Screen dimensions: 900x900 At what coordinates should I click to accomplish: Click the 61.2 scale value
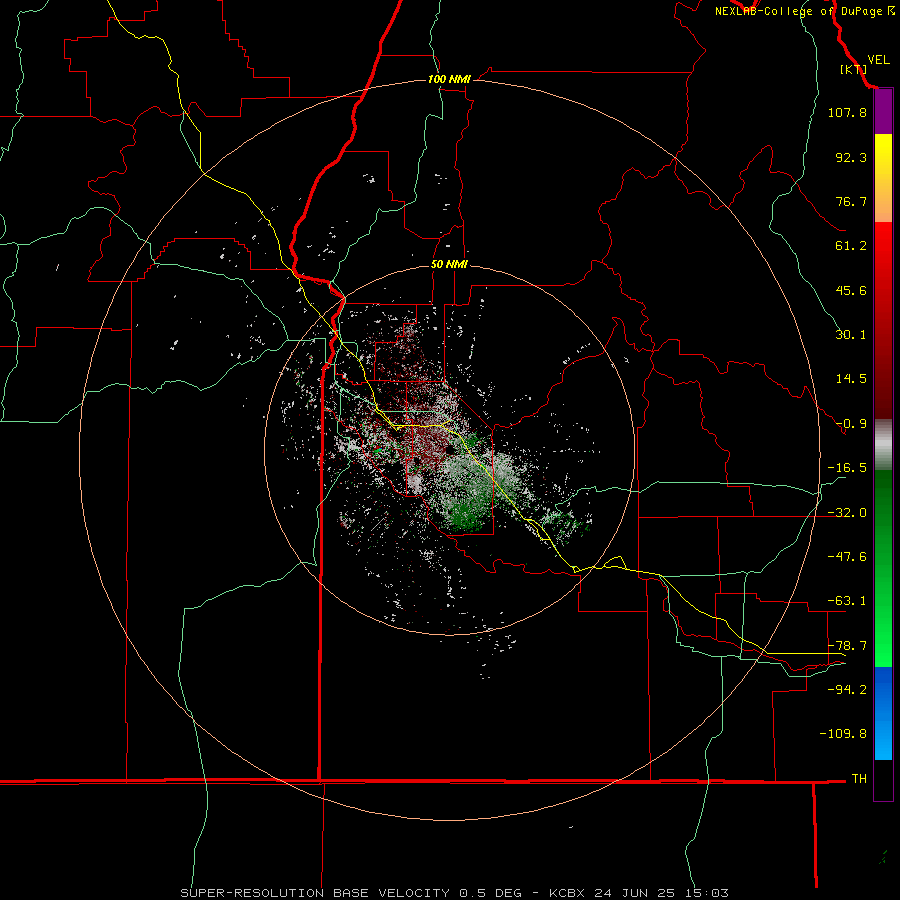pos(851,246)
